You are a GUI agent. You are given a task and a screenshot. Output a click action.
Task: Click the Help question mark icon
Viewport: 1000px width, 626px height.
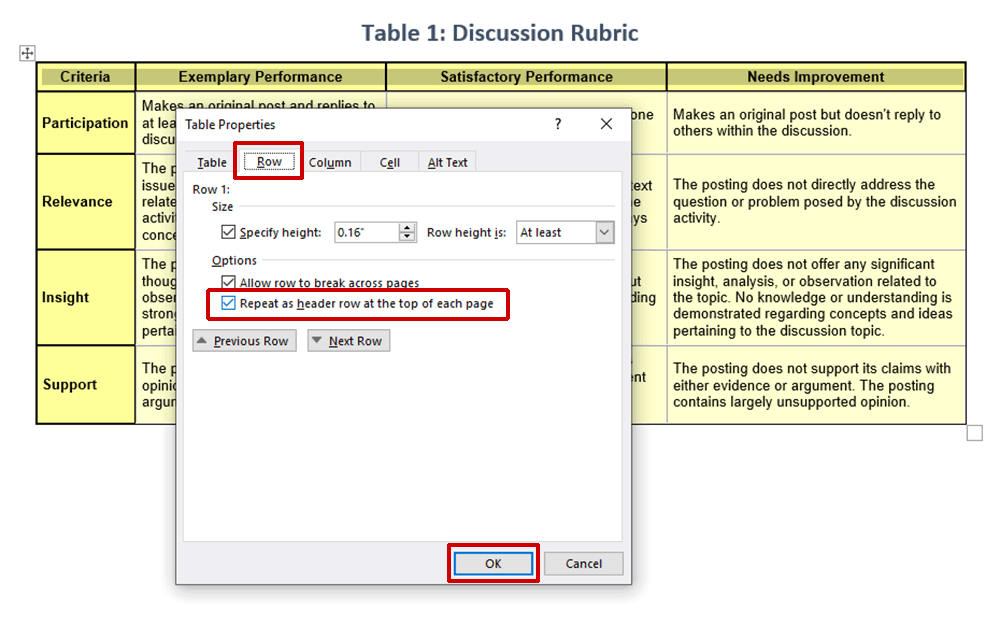557,125
